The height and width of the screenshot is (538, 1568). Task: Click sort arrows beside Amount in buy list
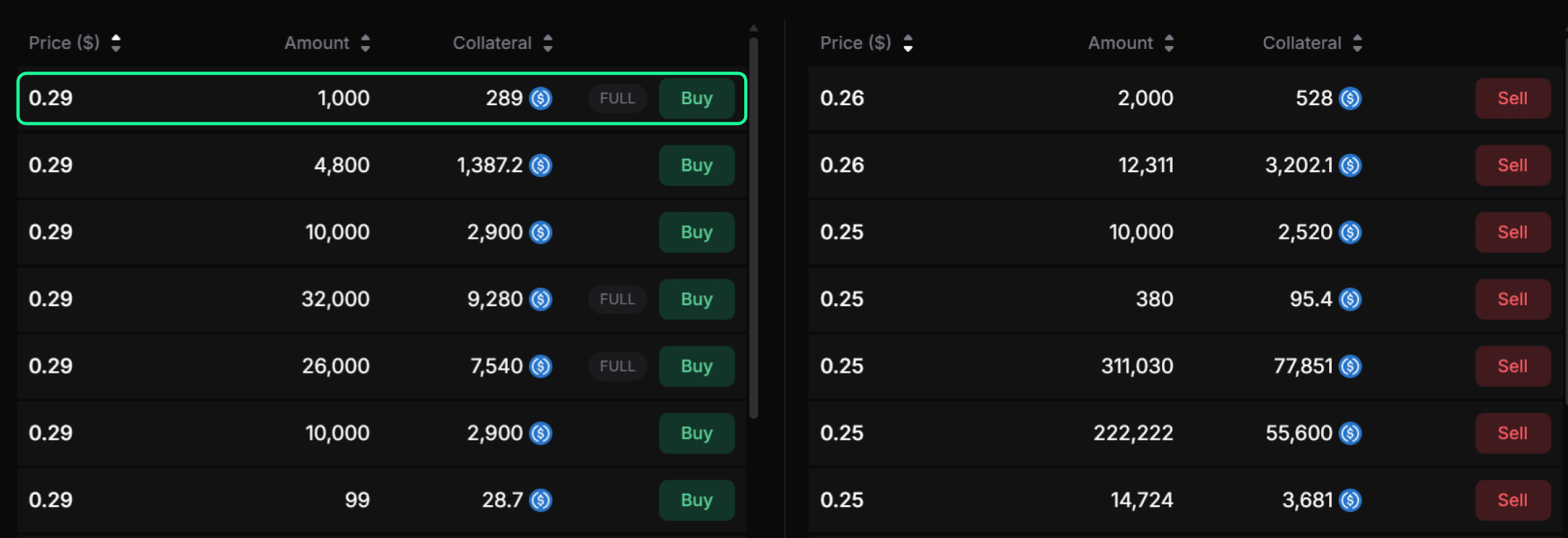pos(365,43)
